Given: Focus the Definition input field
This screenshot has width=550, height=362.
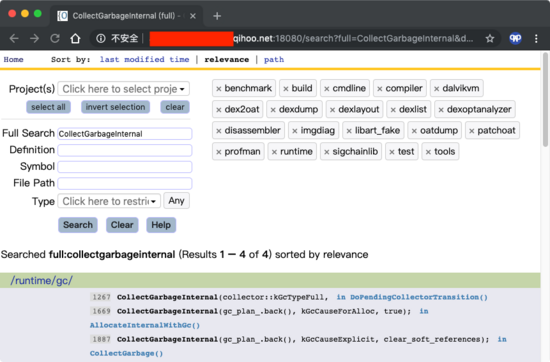Looking at the screenshot, I should click(x=125, y=150).
